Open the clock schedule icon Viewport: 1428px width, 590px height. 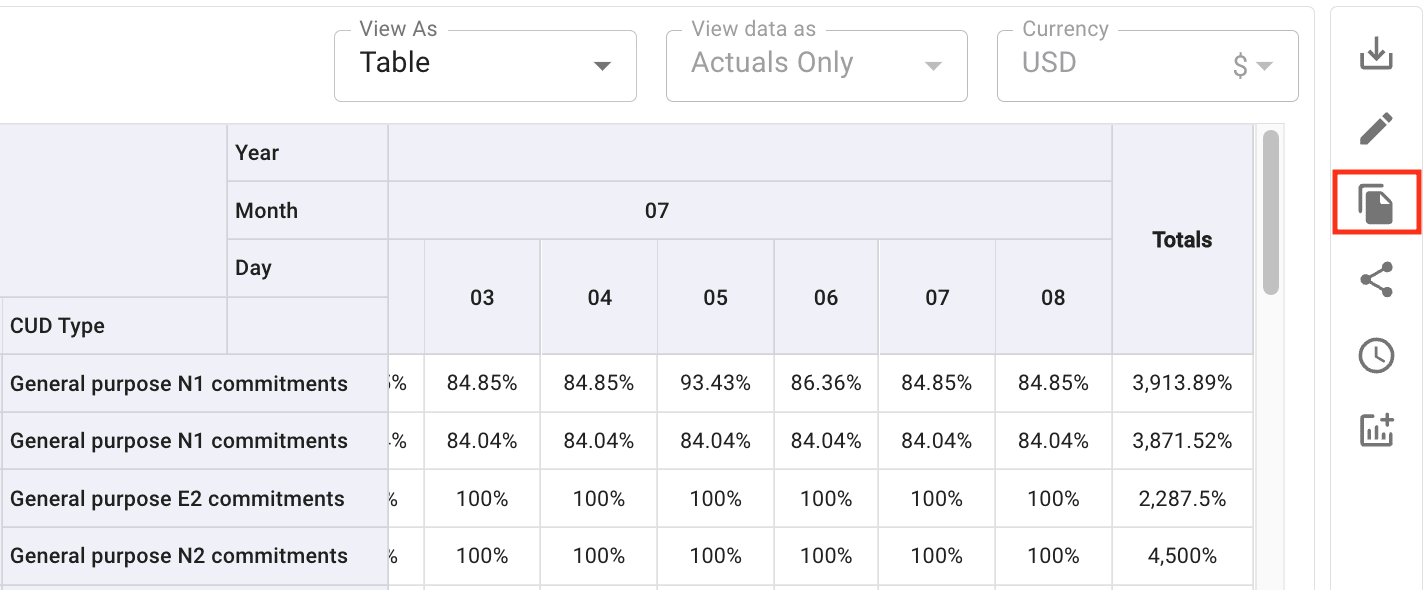pyautogui.click(x=1376, y=355)
